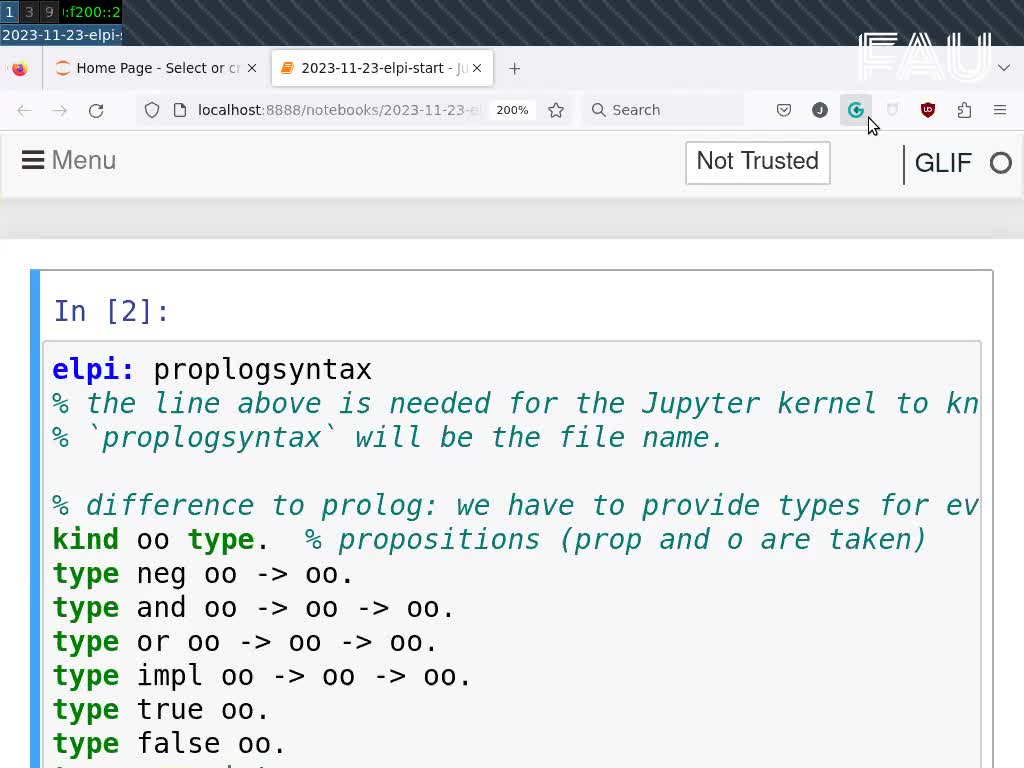Expand the list all tabs dropdown

pos(1003,68)
